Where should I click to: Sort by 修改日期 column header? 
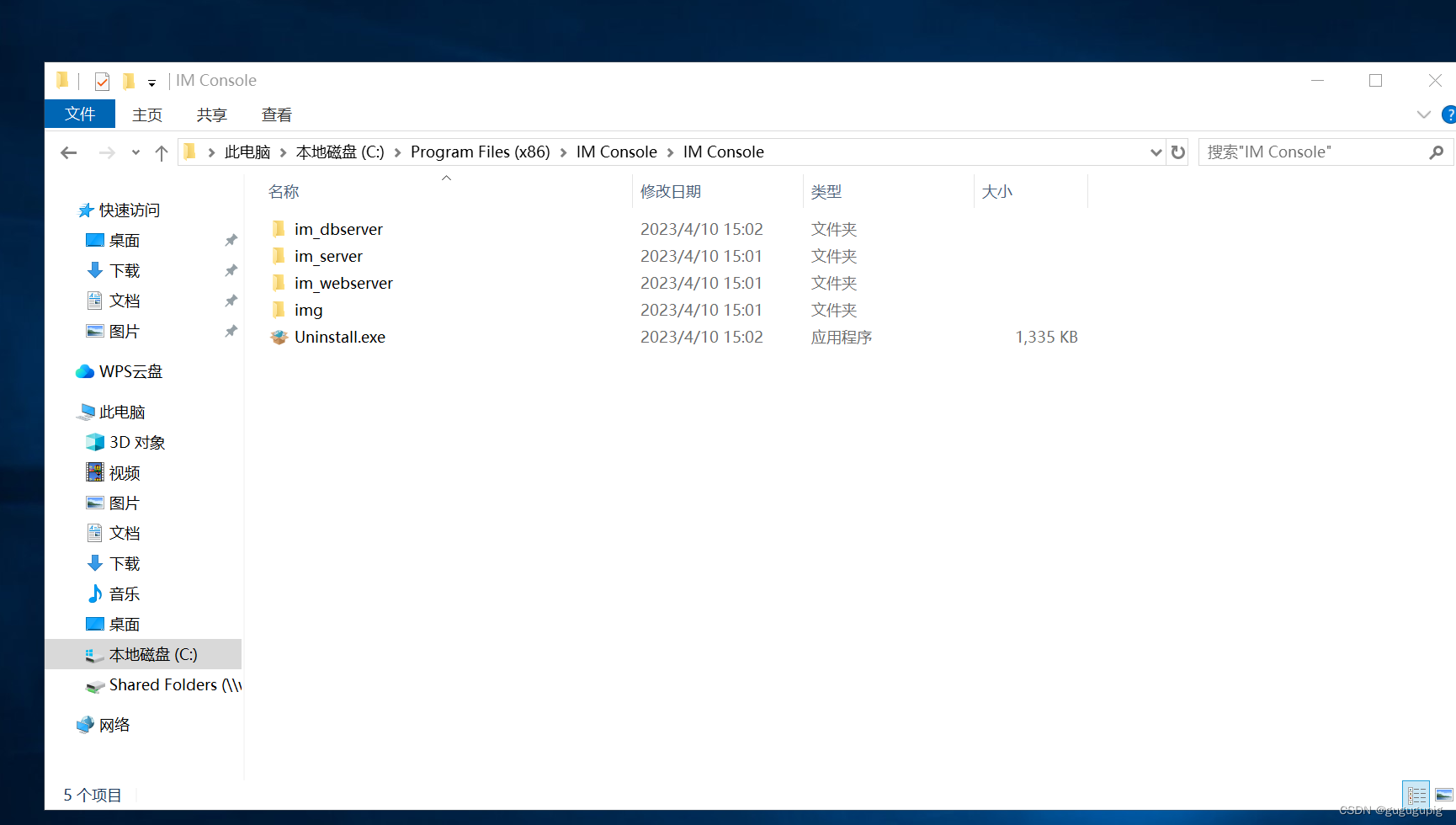click(x=671, y=191)
